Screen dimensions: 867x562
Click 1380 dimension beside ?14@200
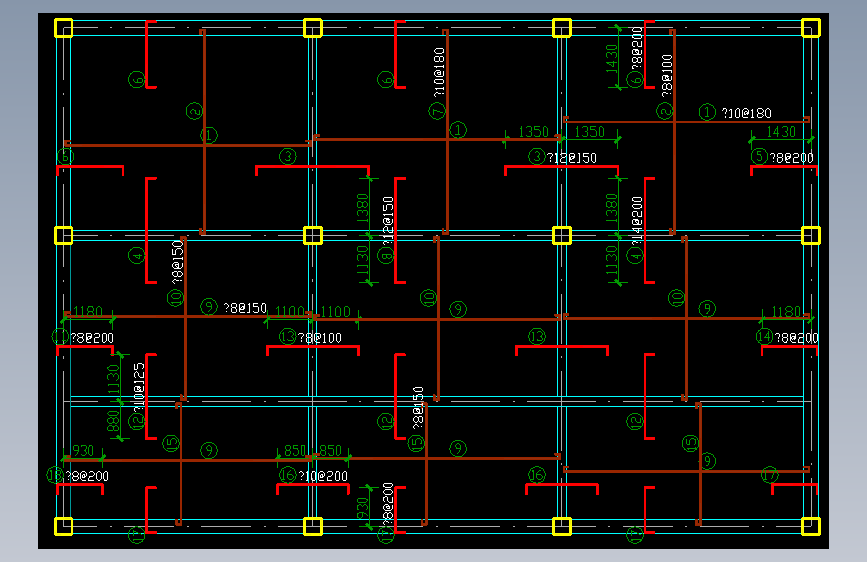[611, 208]
